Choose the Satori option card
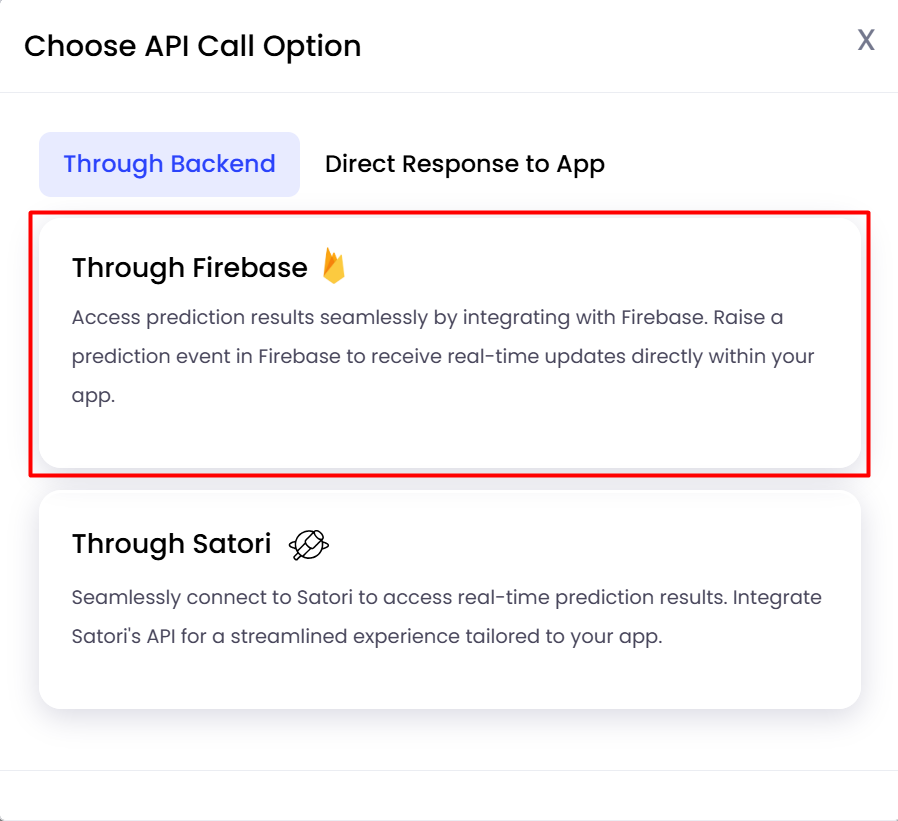 (x=450, y=599)
